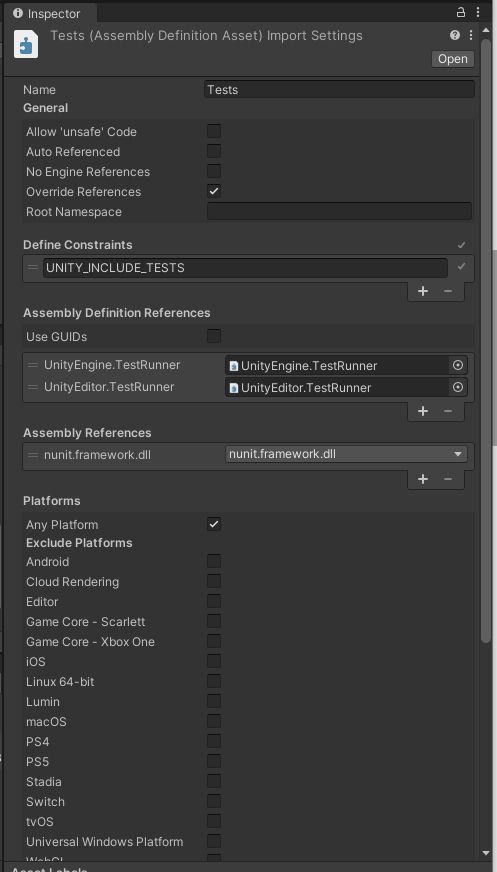The image size is (497, 872).
Task: Edit the UNITY_INCLUDE_TESTS constraint field
Action: [245, 267]
